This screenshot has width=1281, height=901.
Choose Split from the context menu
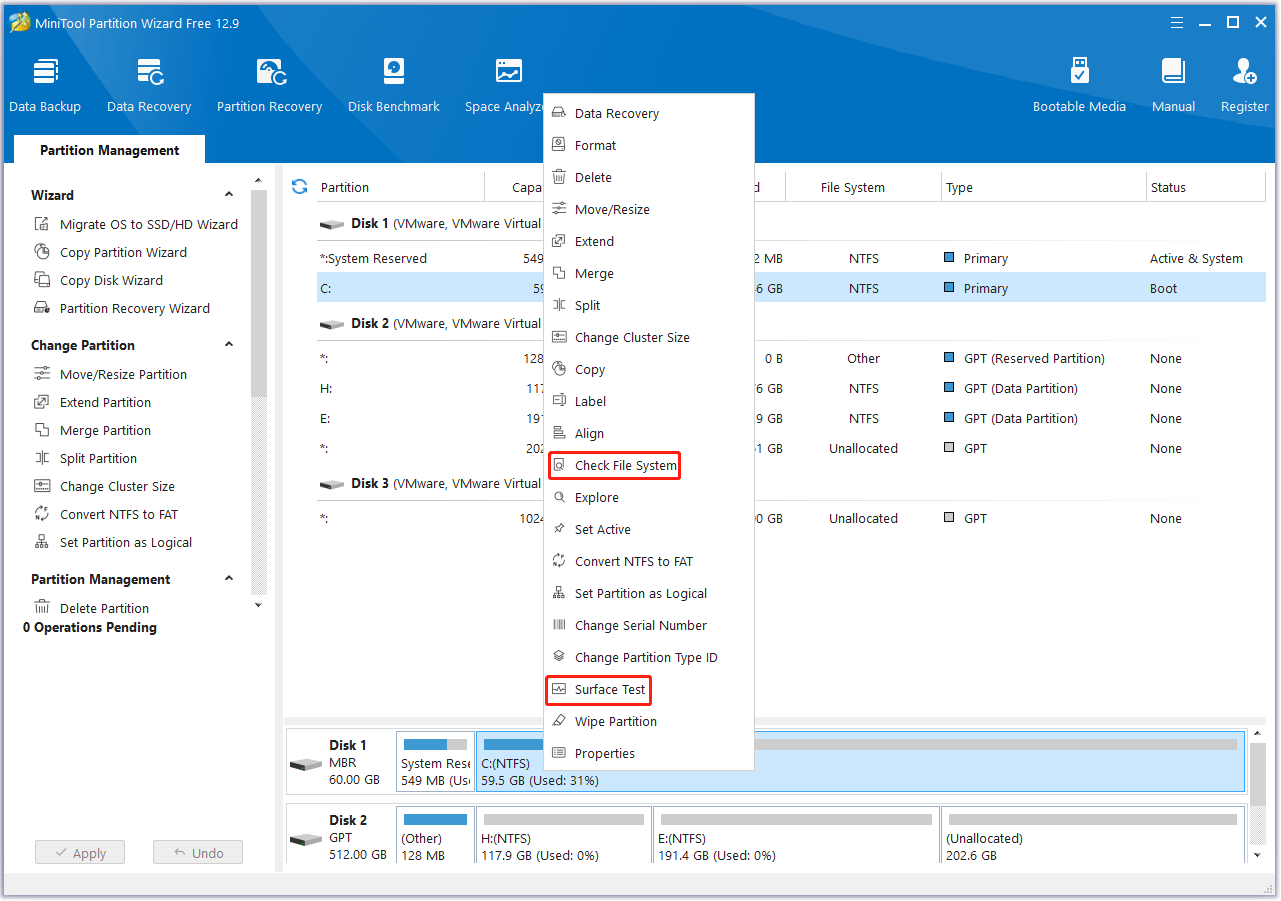coord(648,306)
